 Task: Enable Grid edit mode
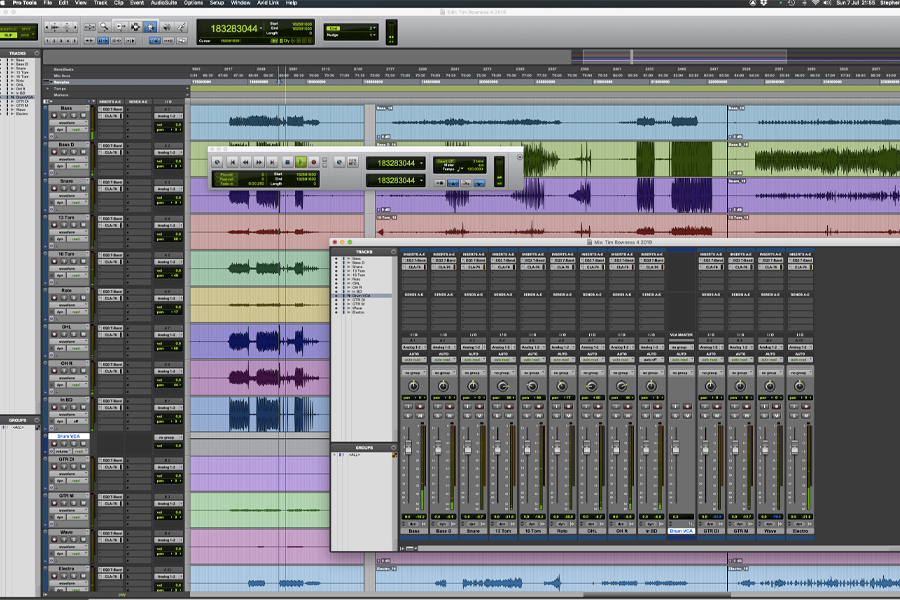point(26,35)
